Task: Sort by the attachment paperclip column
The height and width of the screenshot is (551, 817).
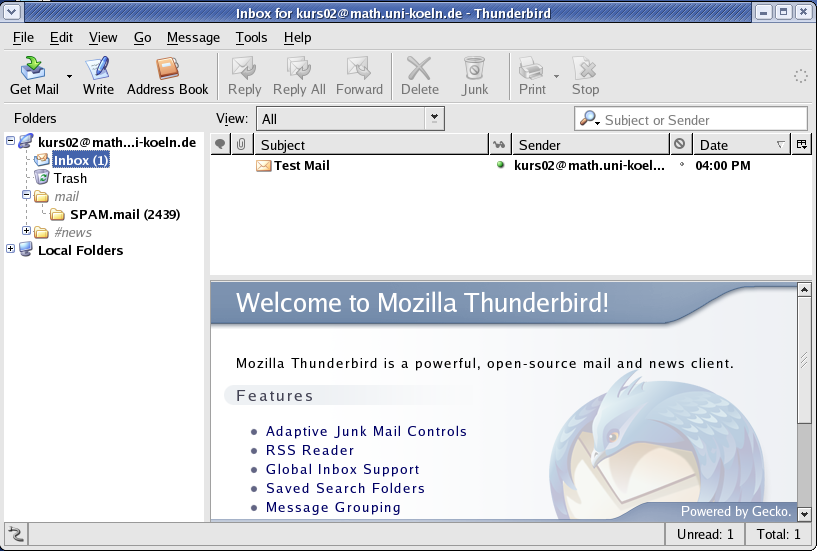Action: [241, 144]
